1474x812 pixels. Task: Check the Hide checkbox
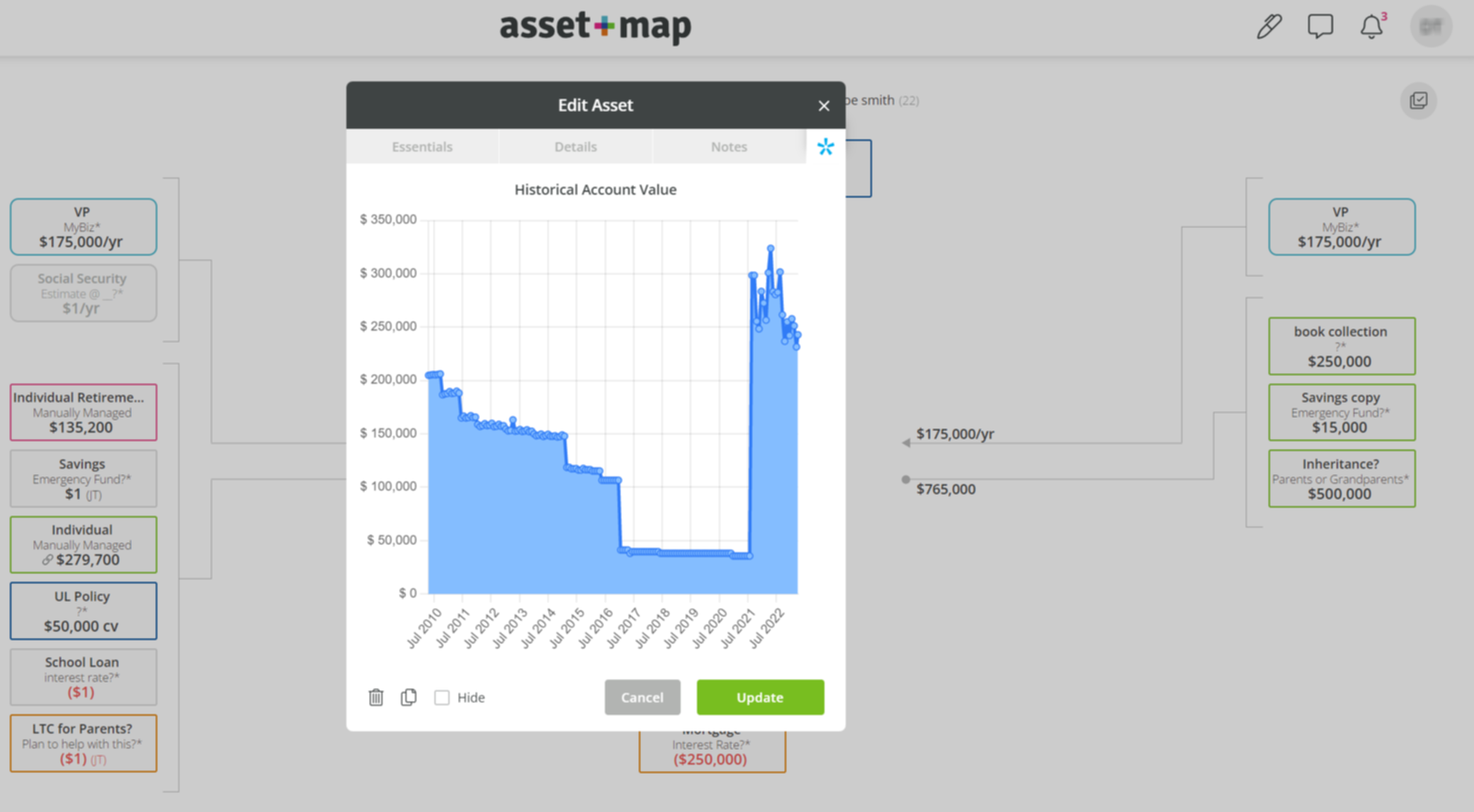coord(442,697)
